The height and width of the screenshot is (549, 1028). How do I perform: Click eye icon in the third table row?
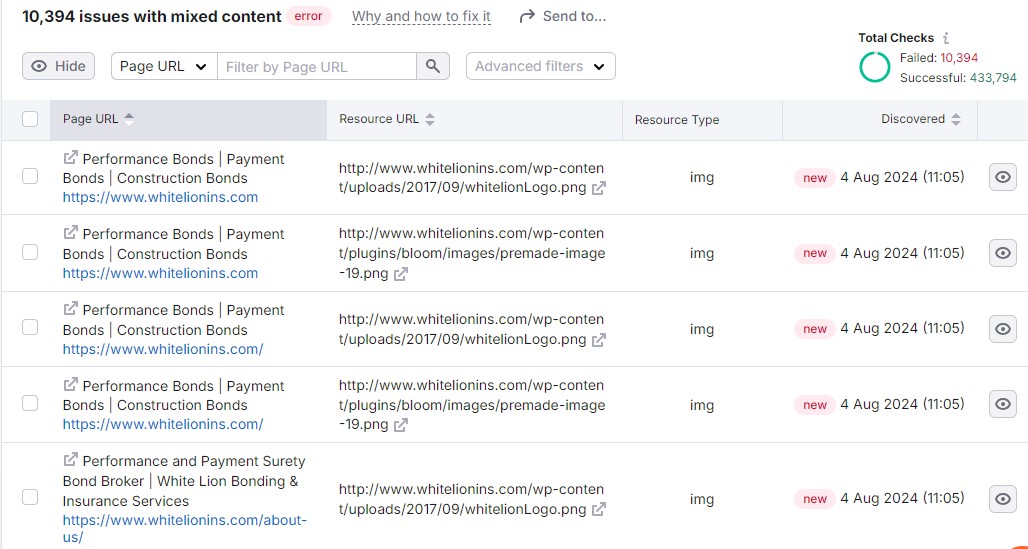[1002, 328]
